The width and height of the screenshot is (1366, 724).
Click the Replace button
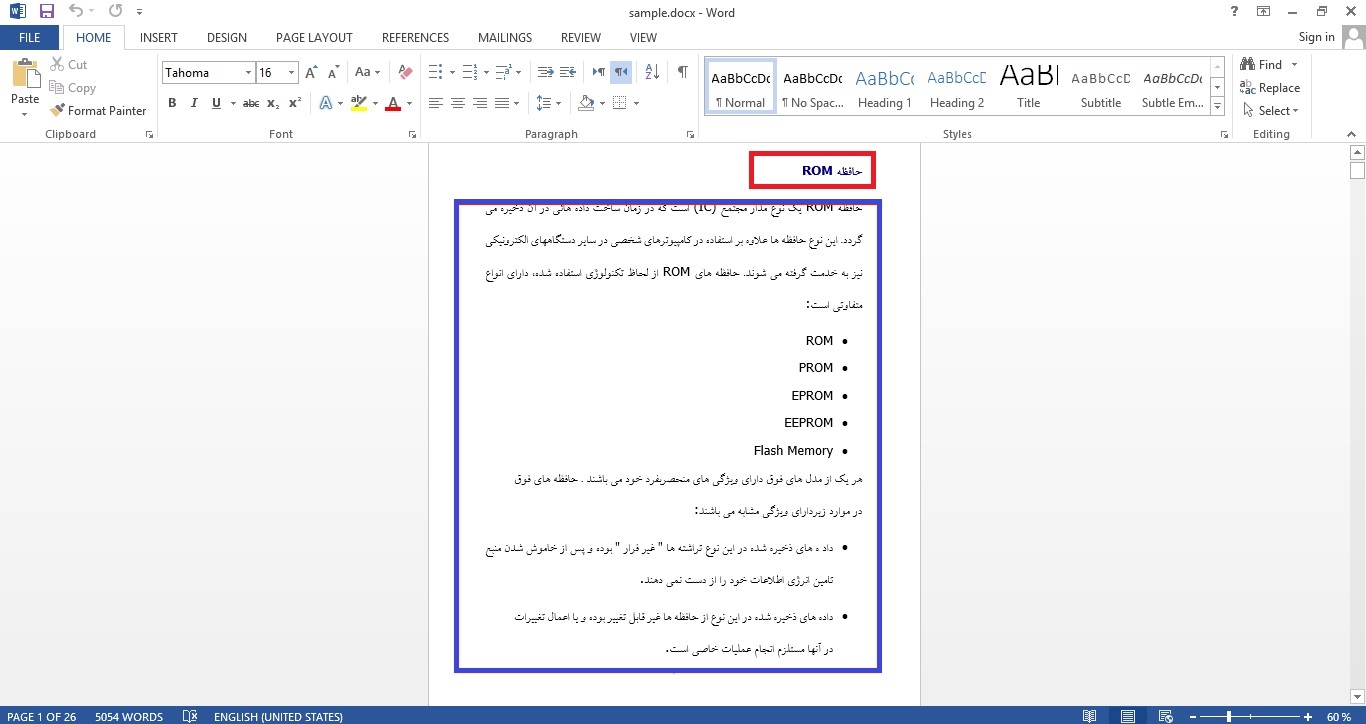tap(1271, 87)
